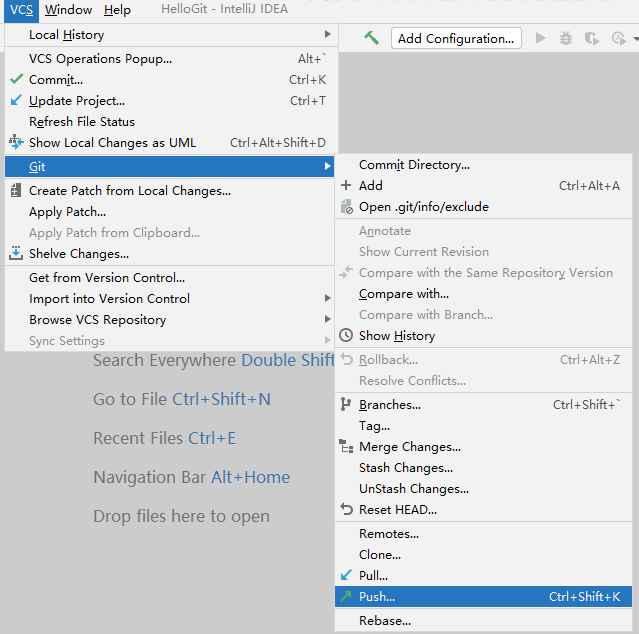The width and height of the screenshot is (639, 634).
Task: Click the clock icon beside Show History
Action: pyautogui.click(x=346, y=335)
